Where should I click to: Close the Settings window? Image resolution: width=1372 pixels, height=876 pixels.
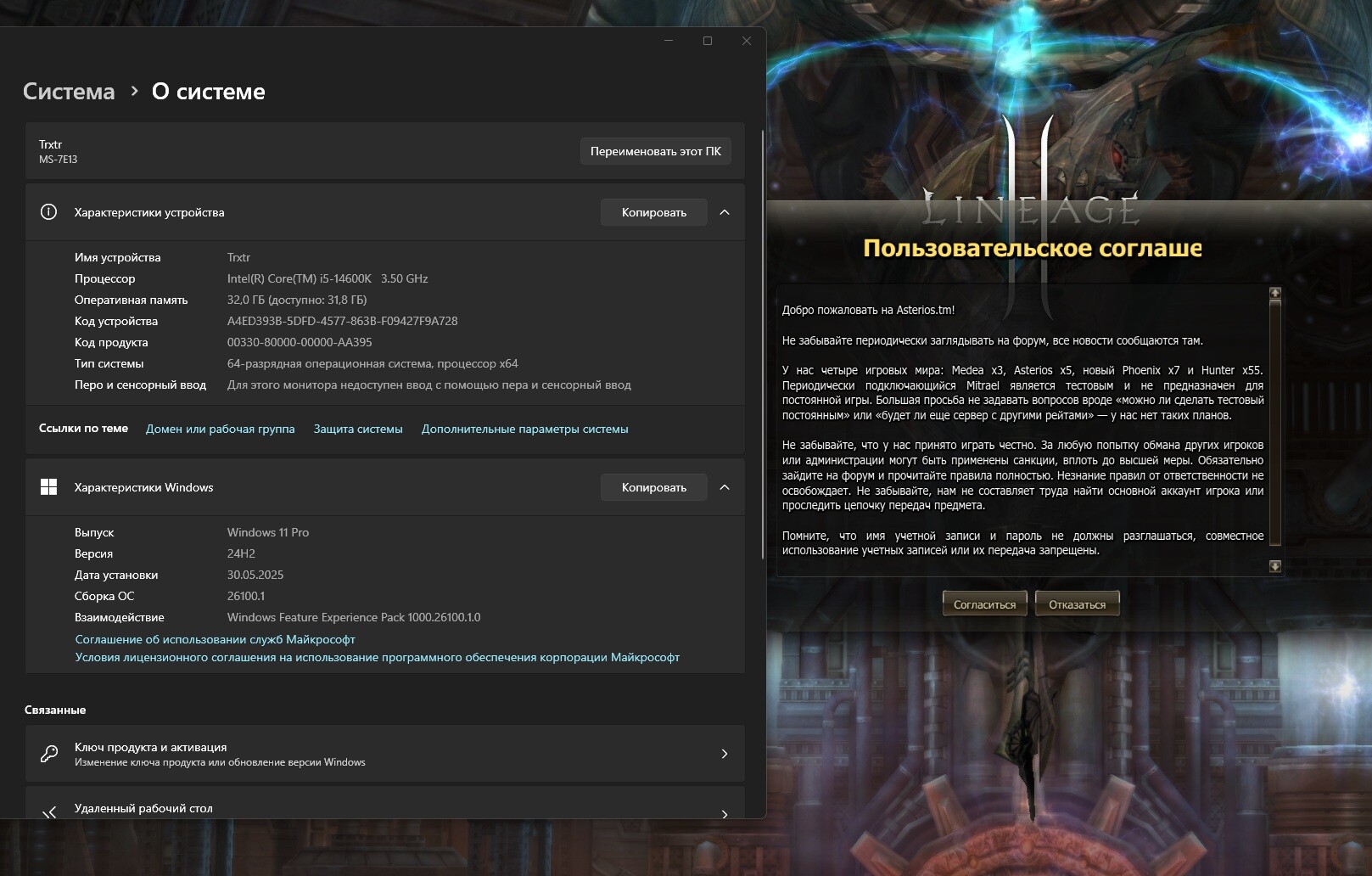tap(747, 41)
